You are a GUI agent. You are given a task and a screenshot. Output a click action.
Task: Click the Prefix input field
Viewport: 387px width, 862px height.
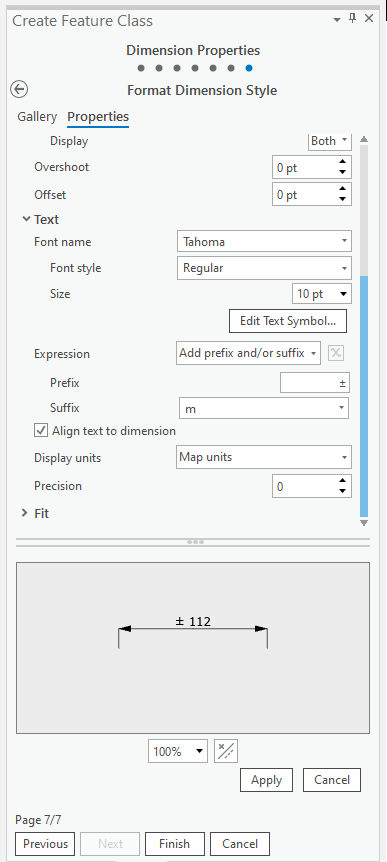[314, 383]
